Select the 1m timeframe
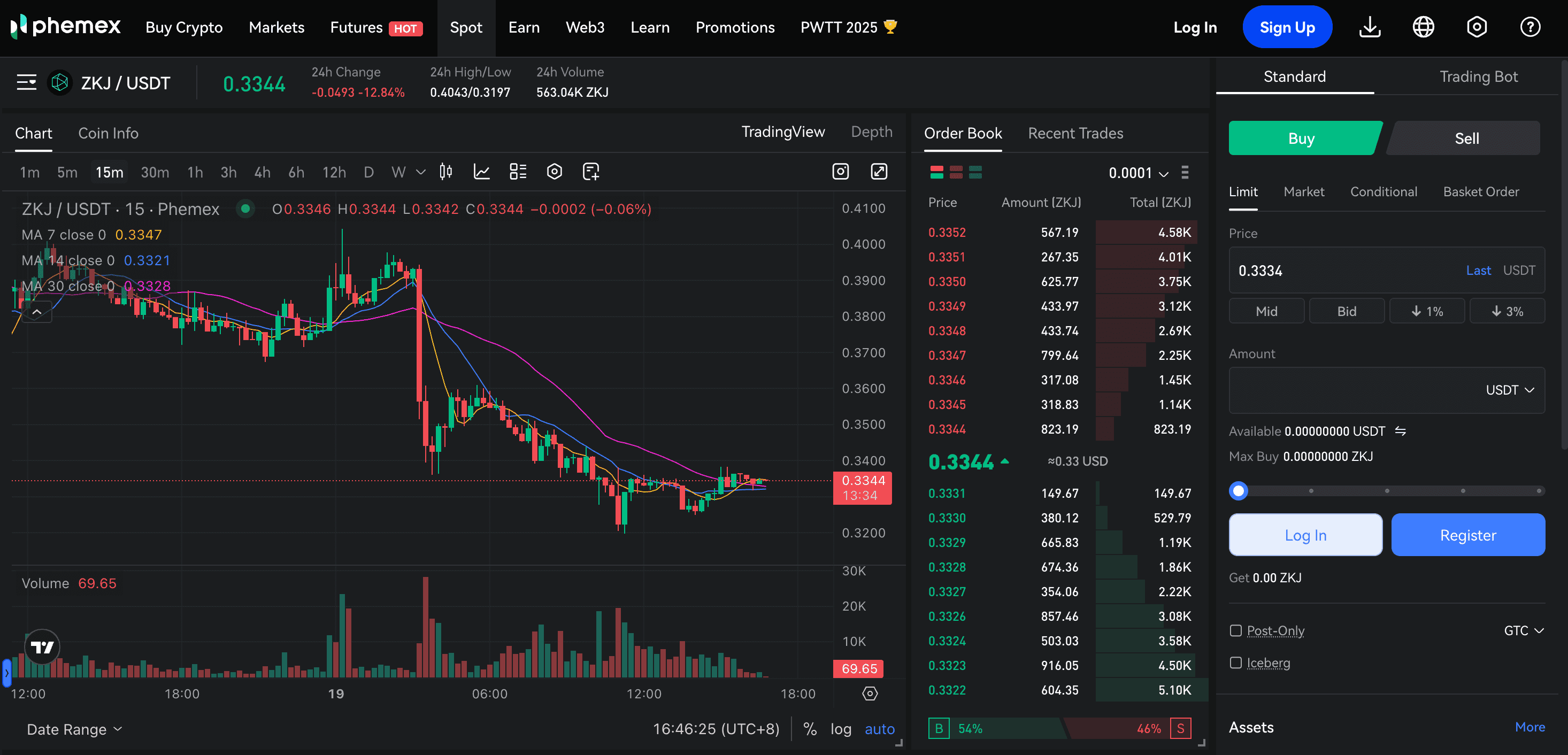The image size is (1568, 755). [30, 172]
